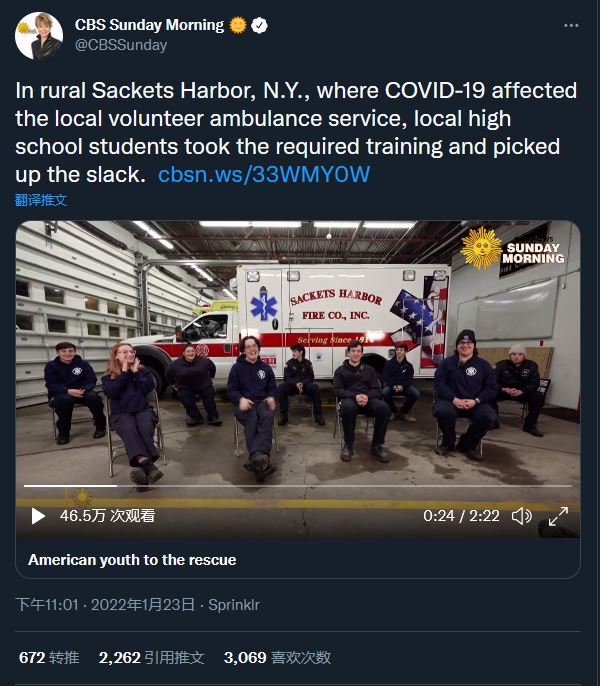Viewport: 600px width, 686px height.
Task: Click the CBS Sunday Morning profile avatar
Action: point(39,35)
